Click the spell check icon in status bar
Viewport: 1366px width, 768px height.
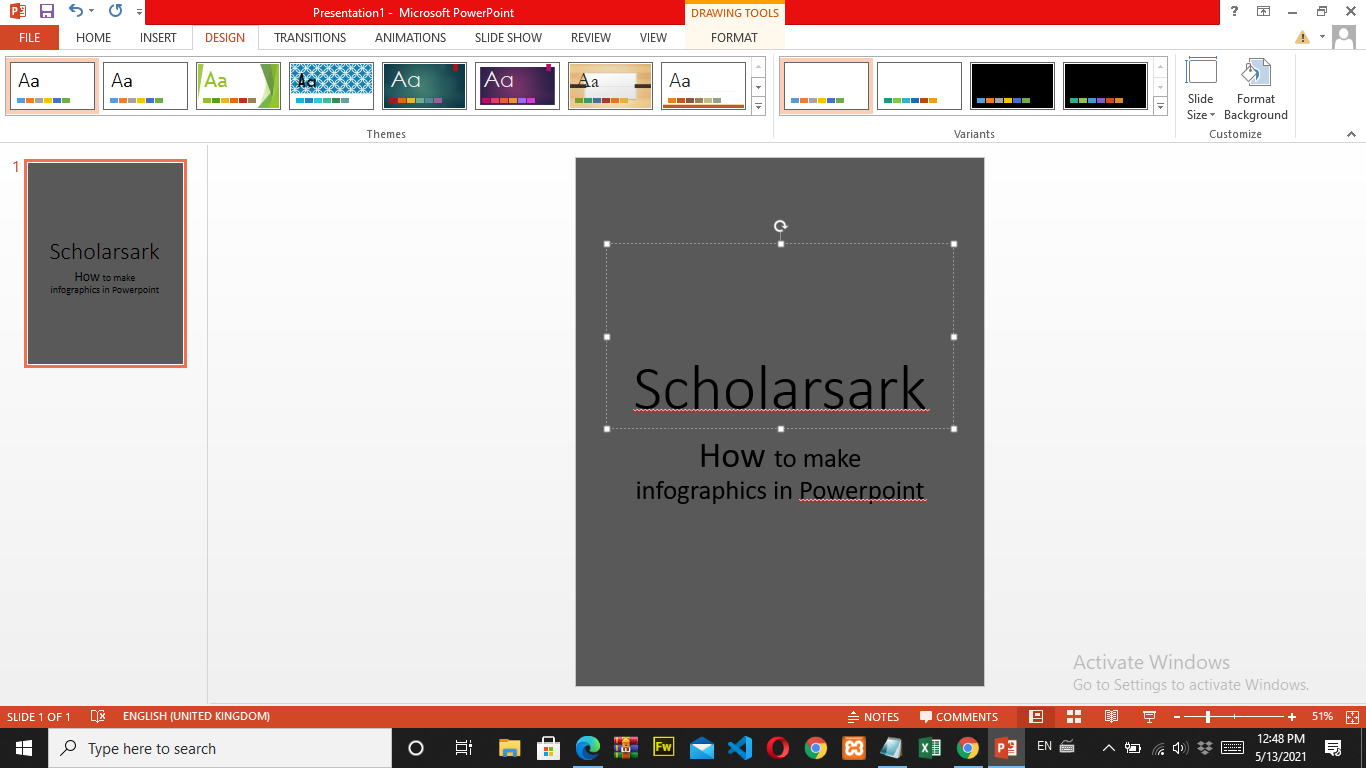point(98,716)
